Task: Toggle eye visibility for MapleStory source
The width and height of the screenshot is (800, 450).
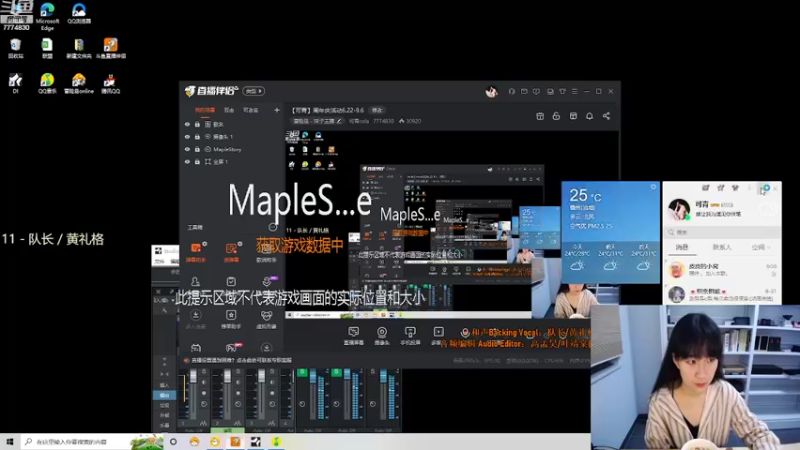Action: tap(187, 149)
